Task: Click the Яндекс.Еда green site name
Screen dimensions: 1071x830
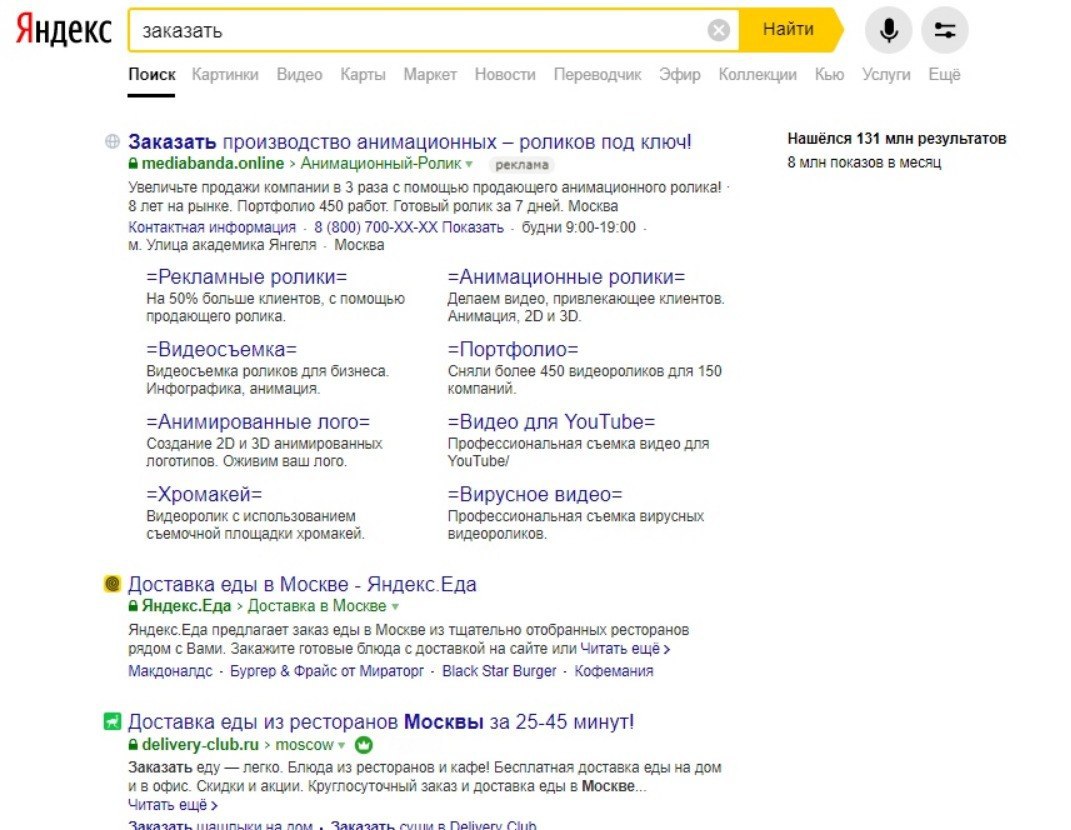Action: coord(186,606)
